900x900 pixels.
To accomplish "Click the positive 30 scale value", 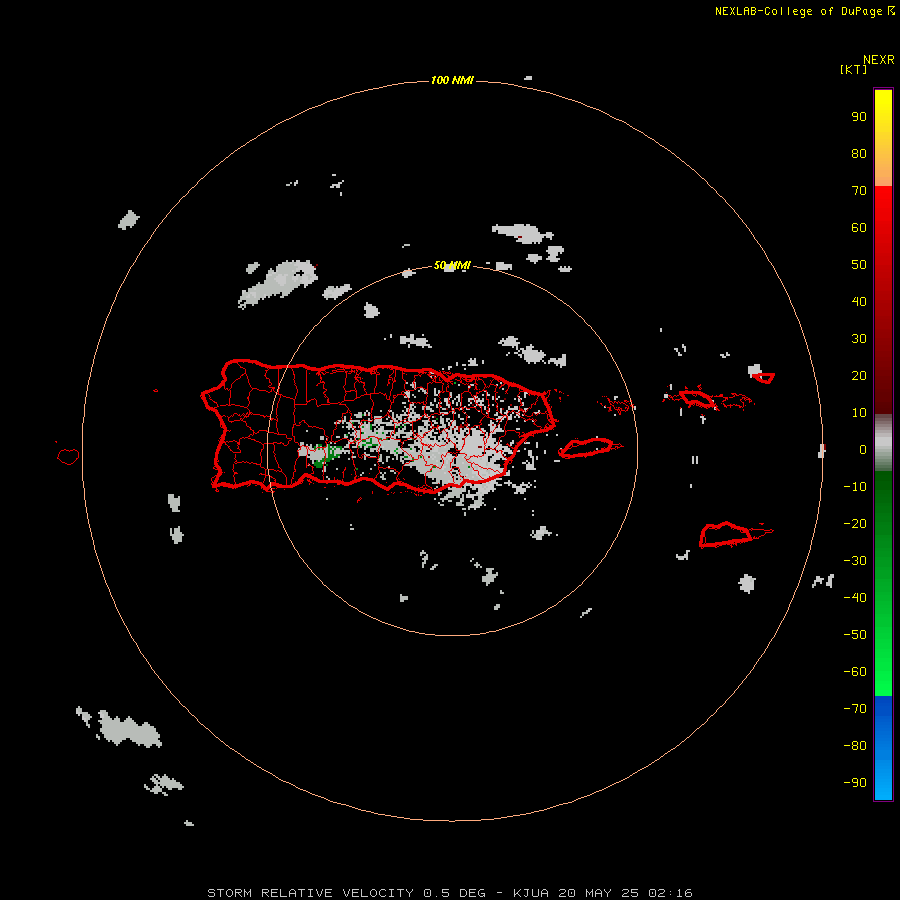I will click(859, 339).
